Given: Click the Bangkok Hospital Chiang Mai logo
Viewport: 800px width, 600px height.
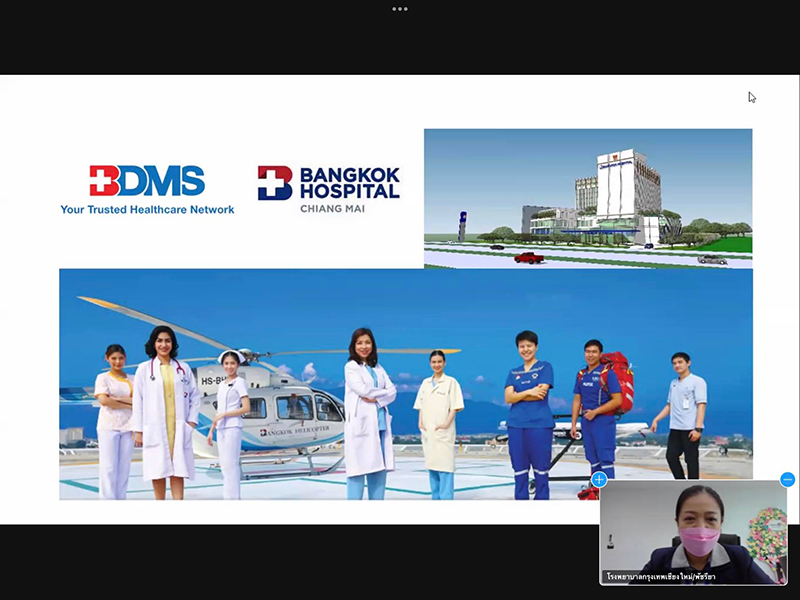Looking at the screenshot, I should (329, 189).
